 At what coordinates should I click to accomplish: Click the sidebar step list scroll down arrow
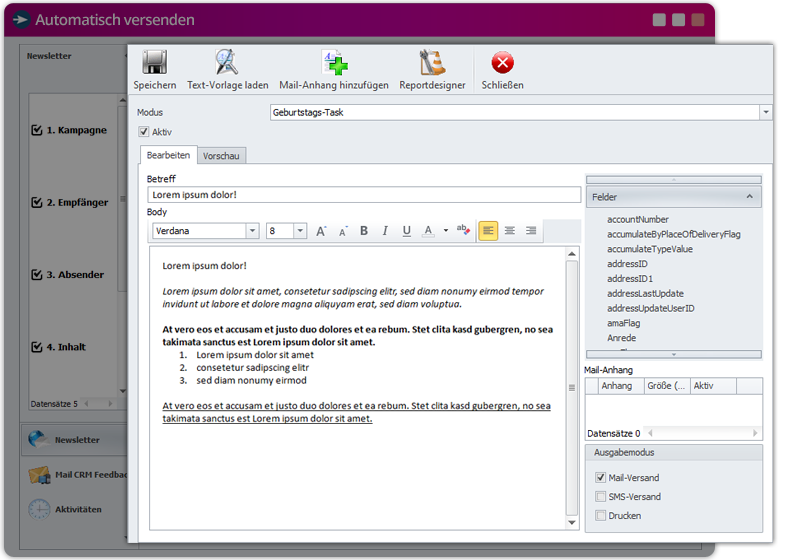[122, 391]
